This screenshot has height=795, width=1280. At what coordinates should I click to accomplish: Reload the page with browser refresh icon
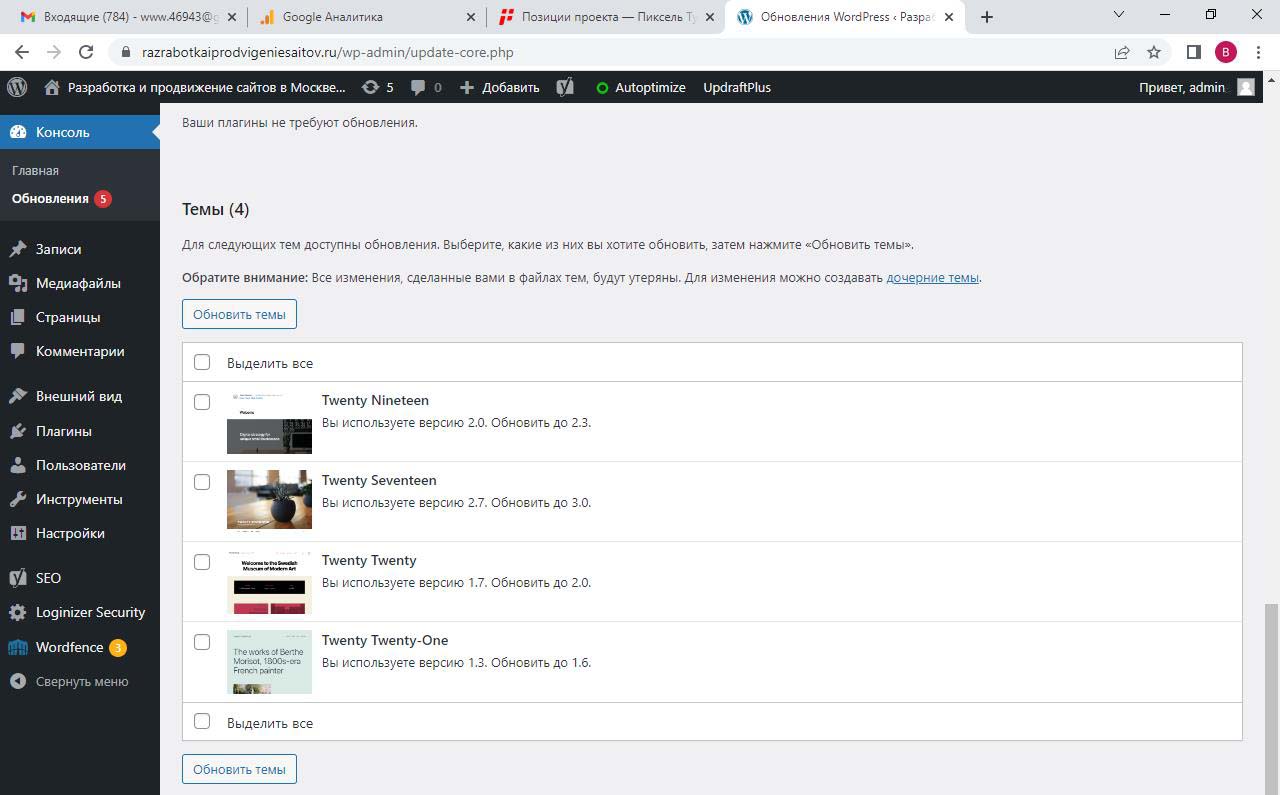[86, 52]
